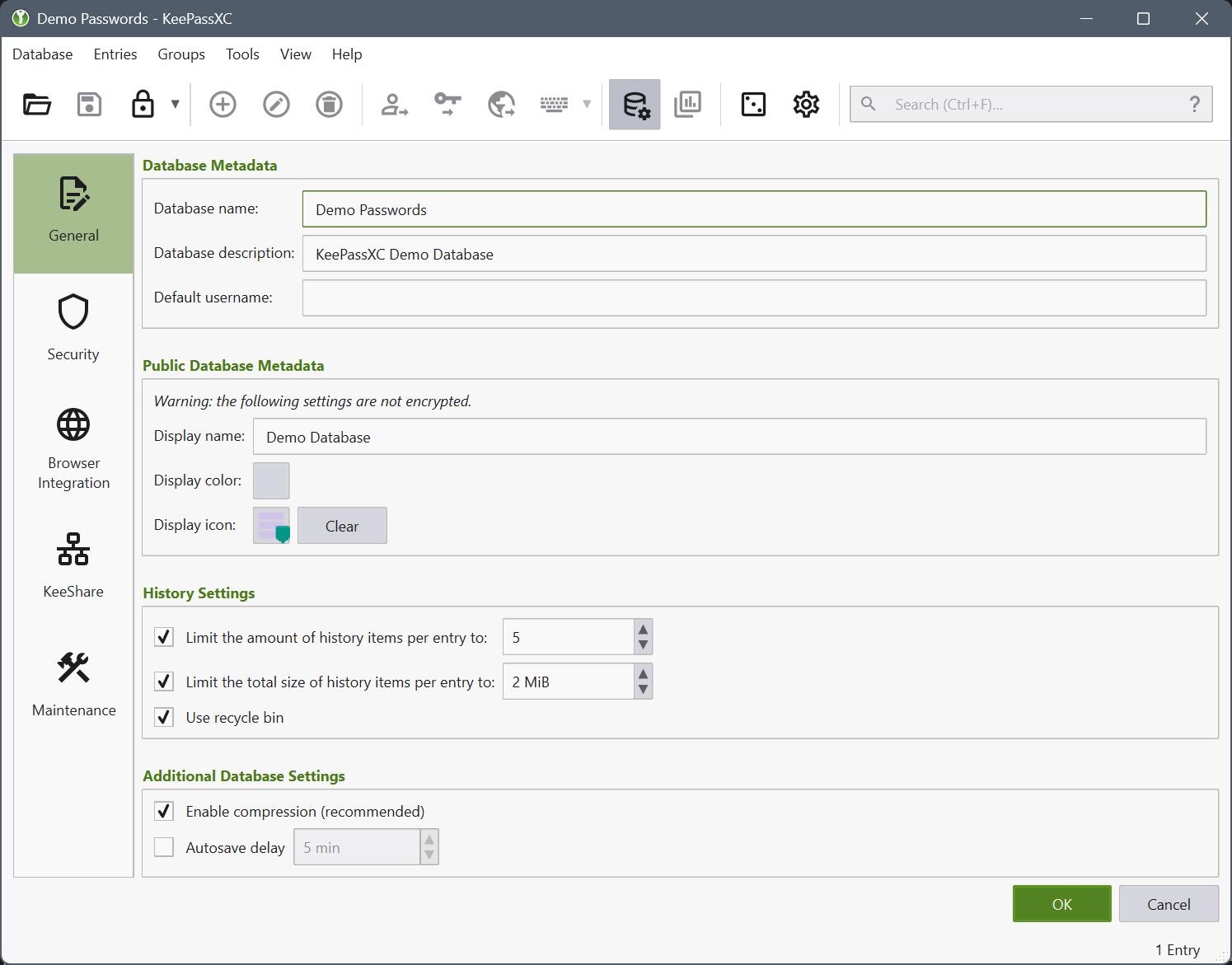Click the green OK button
Viewport: 1232px width, 965px height.
1061,904
